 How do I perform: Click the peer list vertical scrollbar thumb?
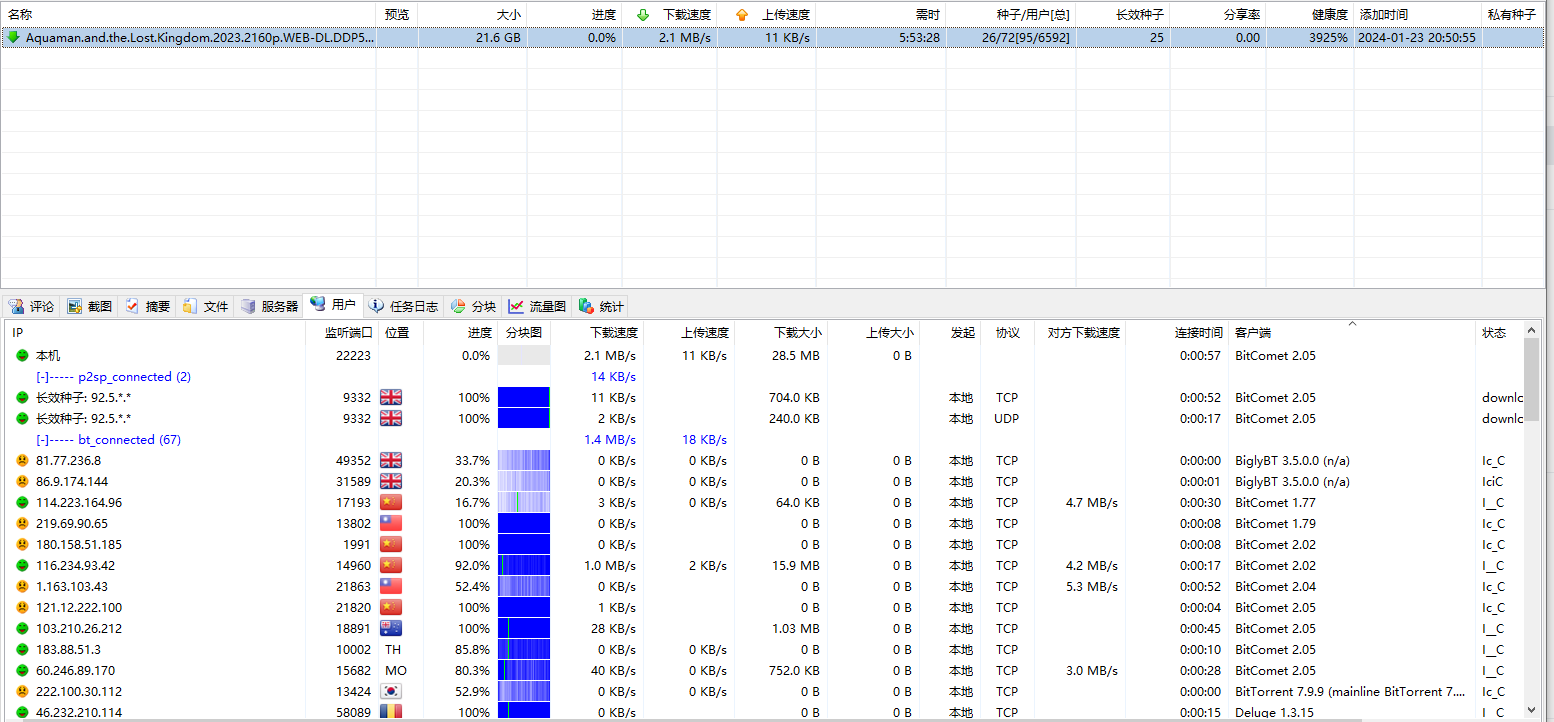(1531, 380)
